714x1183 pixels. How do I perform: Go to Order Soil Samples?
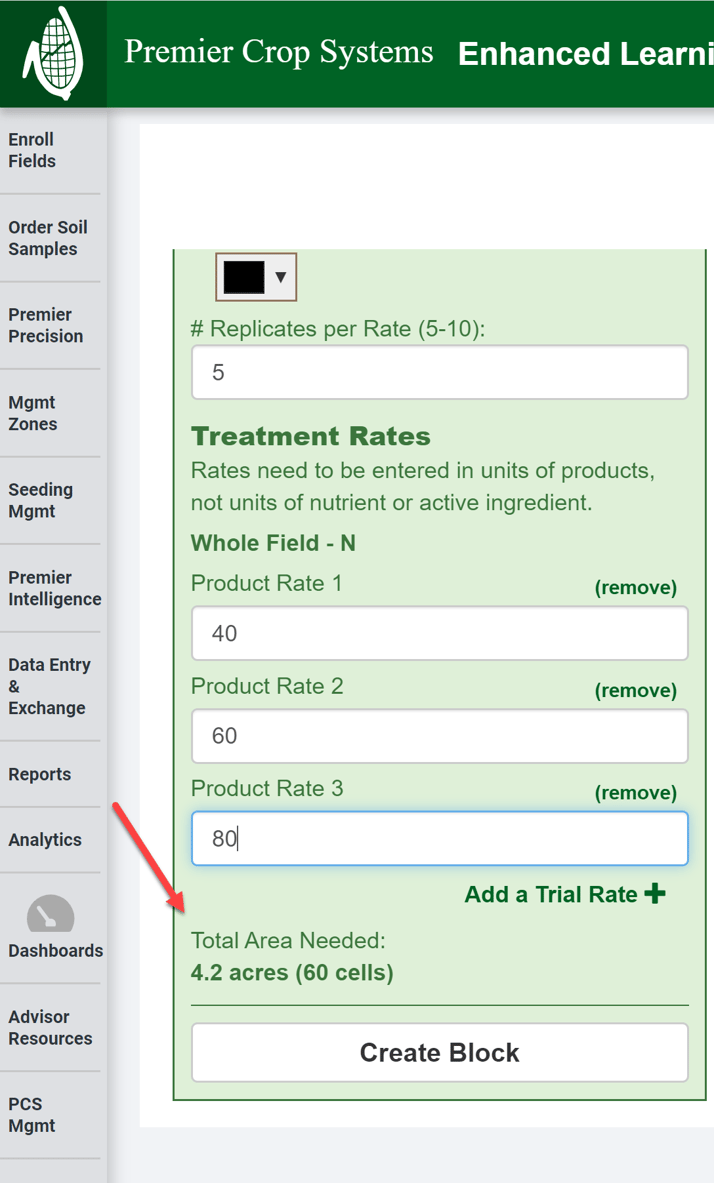(48, 238)
